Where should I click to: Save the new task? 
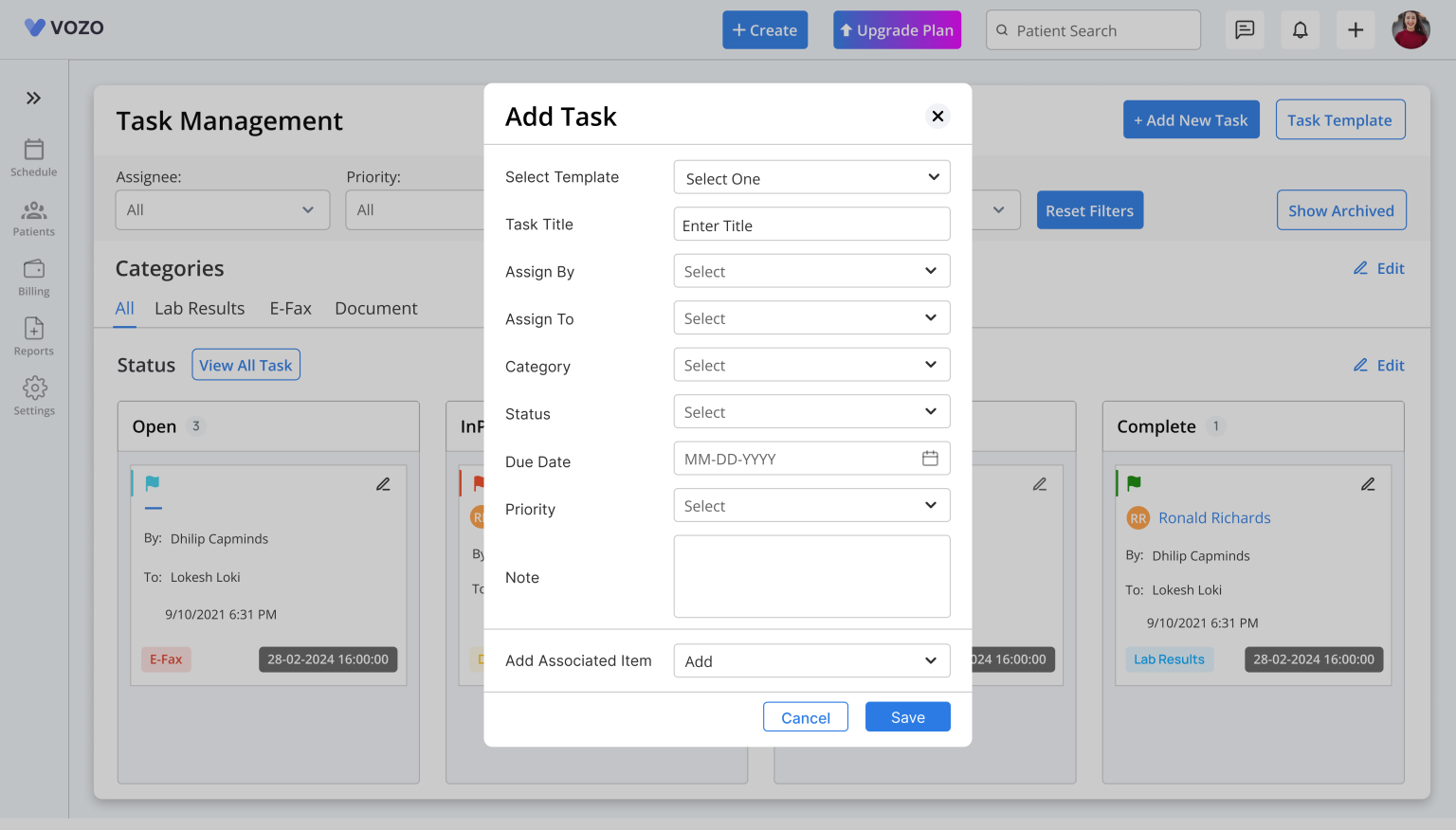pyautogui.click(x=907, y=716)
